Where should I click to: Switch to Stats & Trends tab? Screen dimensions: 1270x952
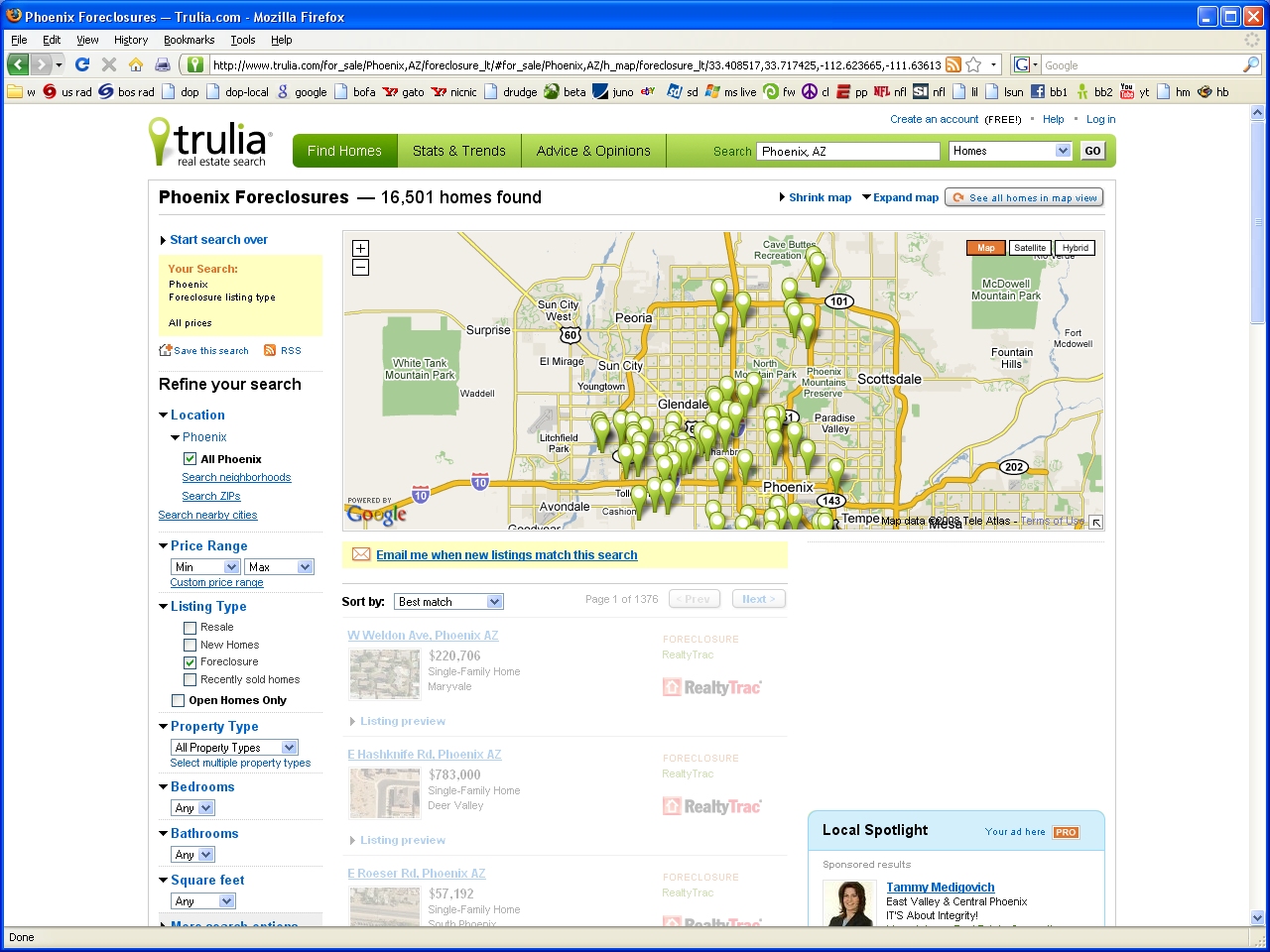click(459, 151)
